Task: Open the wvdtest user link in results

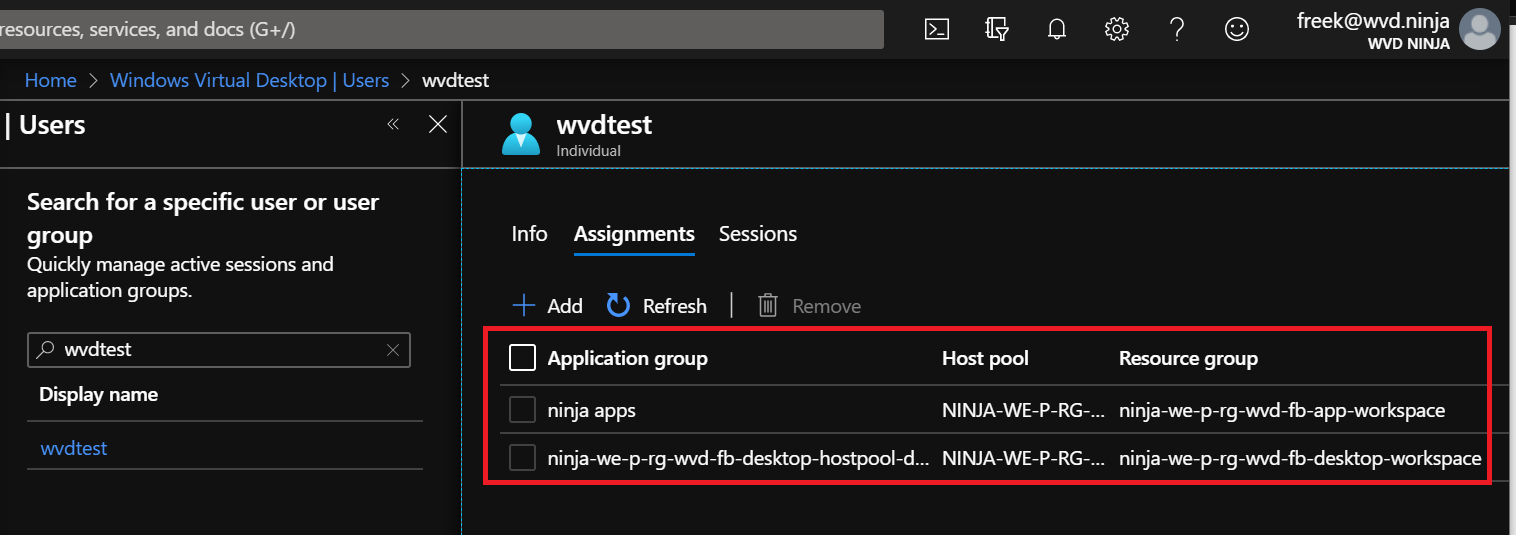Action: (x=74, y=448)
